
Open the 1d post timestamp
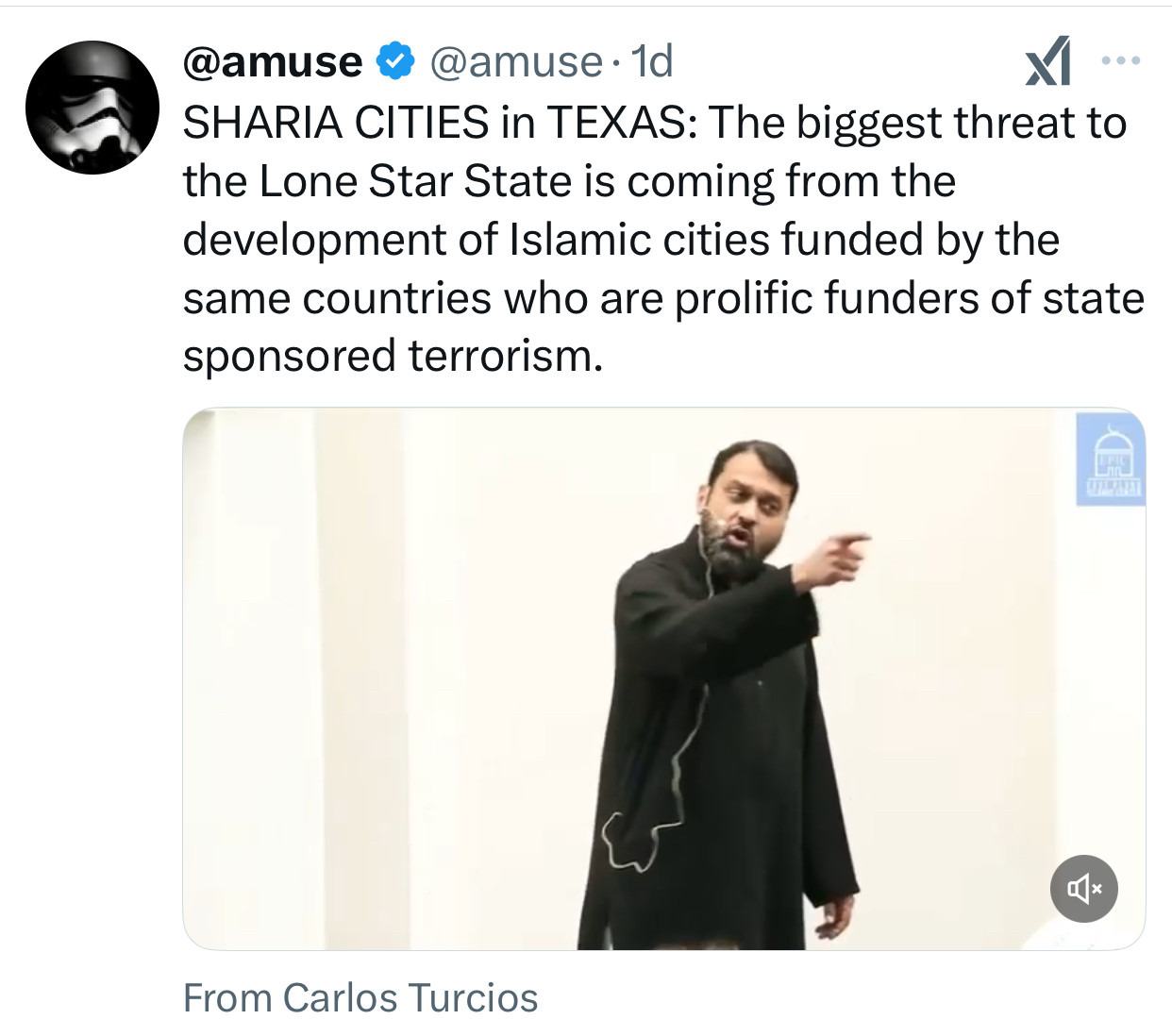point(652,62)
